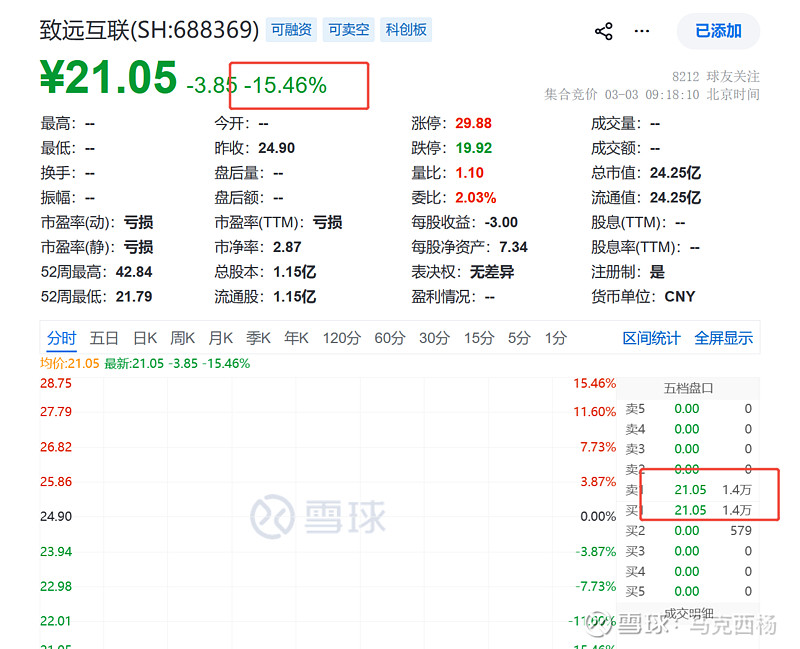
Task: Click the 每股净资产 value 7.34
Action: point(513,247)
